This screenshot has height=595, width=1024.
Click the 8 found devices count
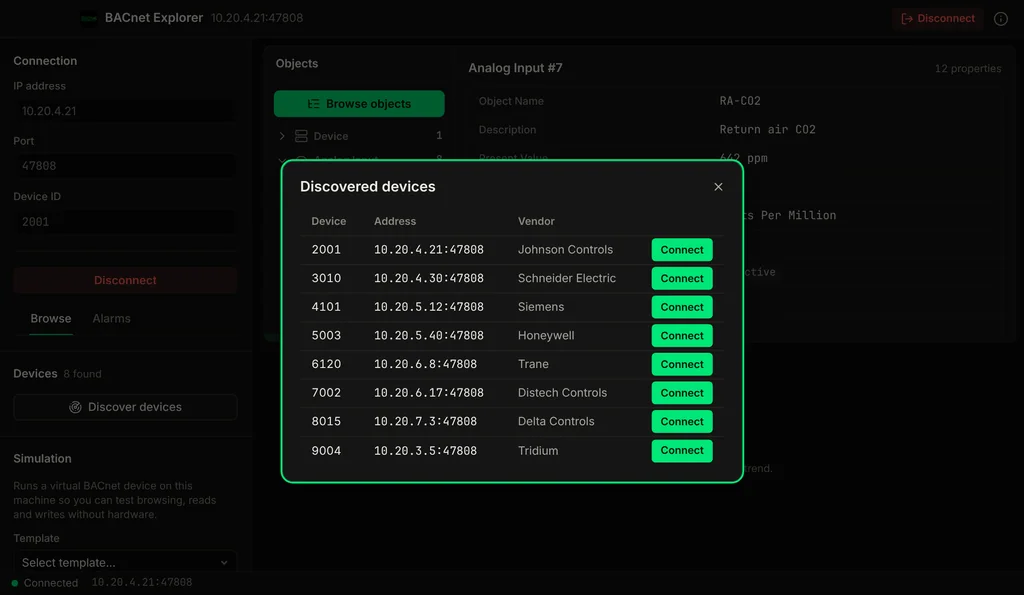pos(82,374)
